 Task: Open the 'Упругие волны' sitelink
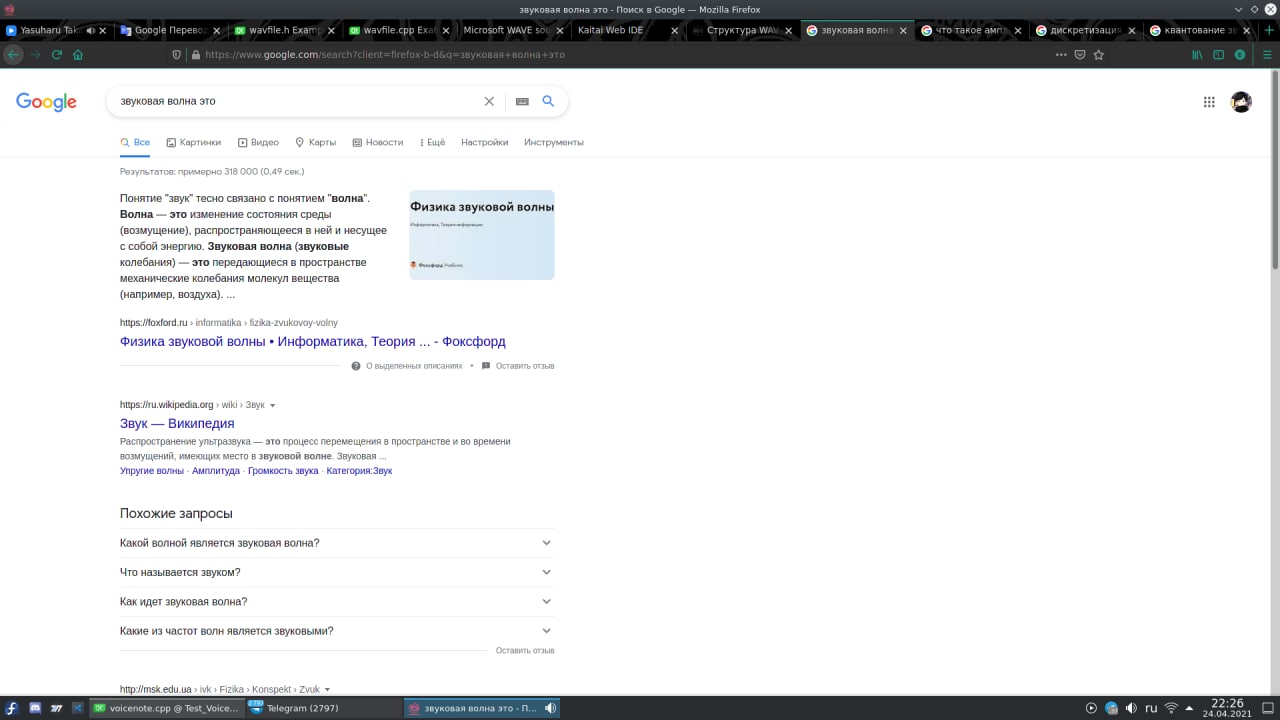coord(152,471)
